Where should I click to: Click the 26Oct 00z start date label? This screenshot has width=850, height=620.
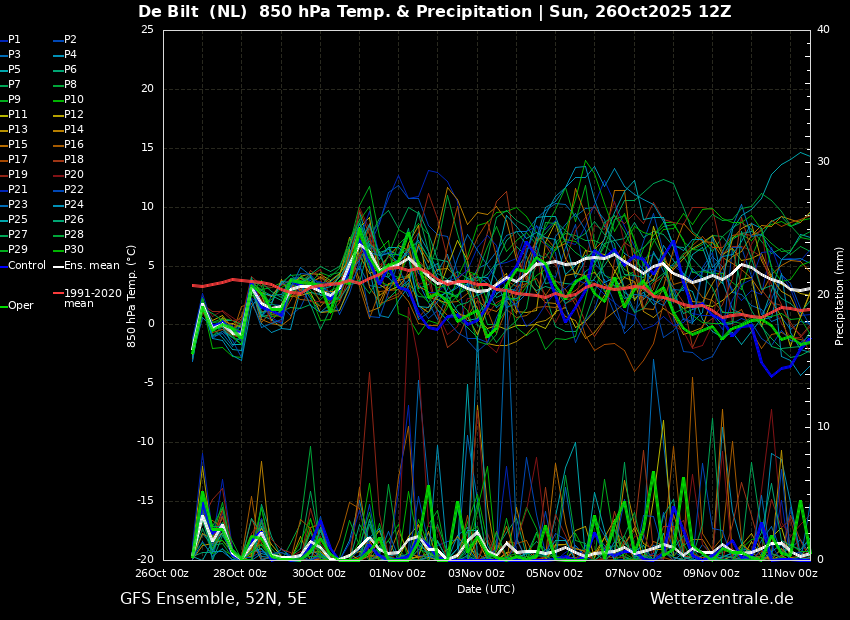(162, 573)
